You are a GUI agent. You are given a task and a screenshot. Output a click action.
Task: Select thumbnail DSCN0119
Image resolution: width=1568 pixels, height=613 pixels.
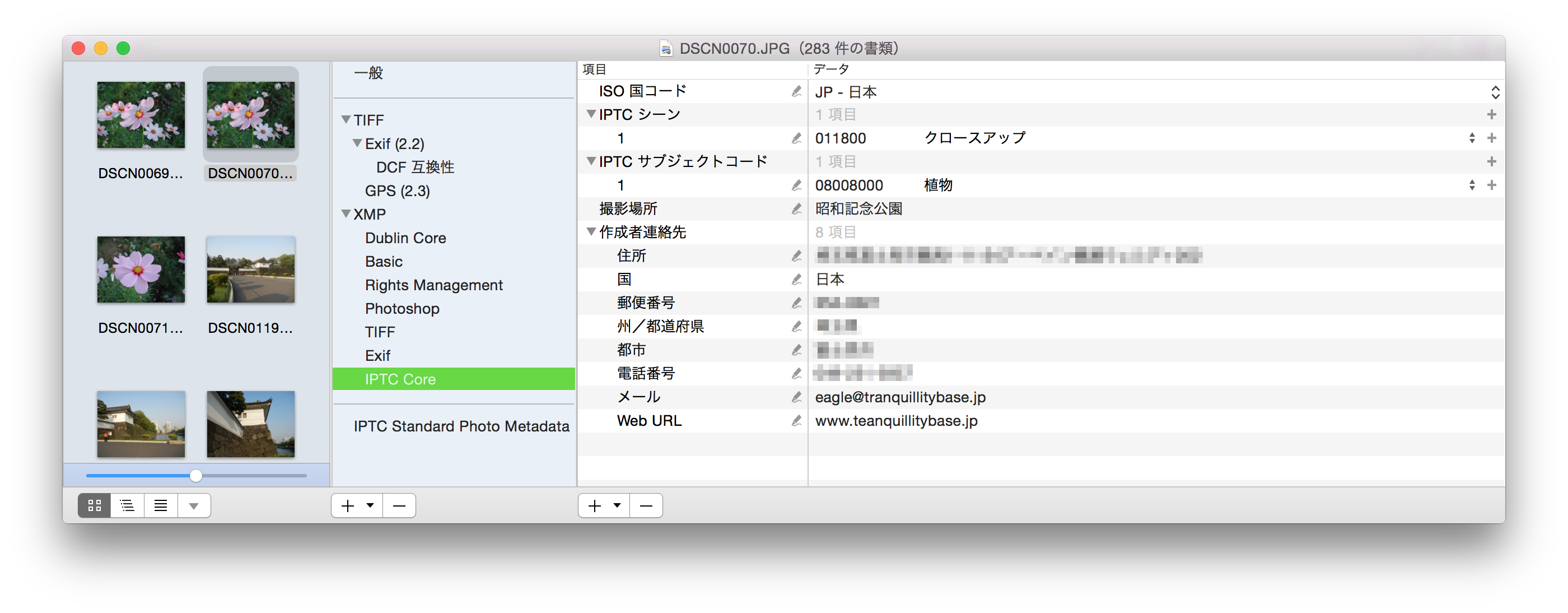coord(251,270)
